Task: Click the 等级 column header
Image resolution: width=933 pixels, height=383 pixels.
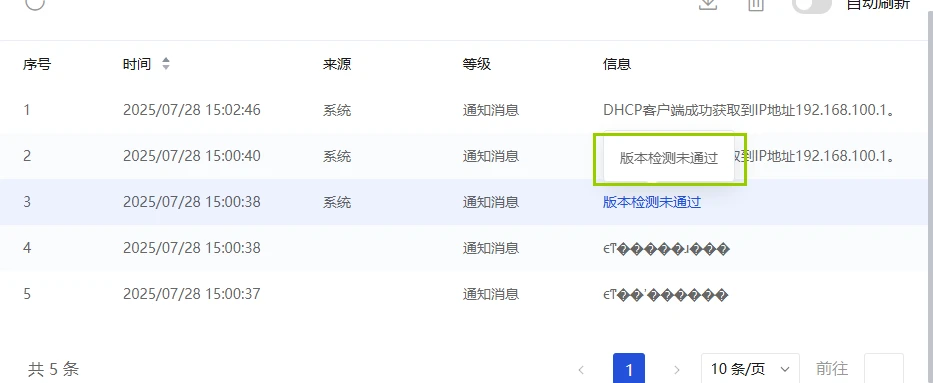Action: (477, 64)
